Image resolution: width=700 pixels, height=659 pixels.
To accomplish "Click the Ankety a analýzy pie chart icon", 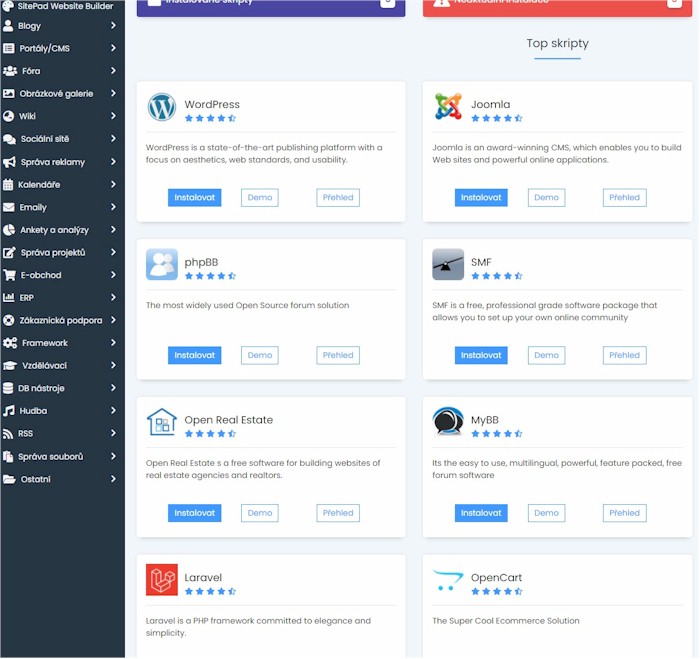I will (x=9, y=230).
